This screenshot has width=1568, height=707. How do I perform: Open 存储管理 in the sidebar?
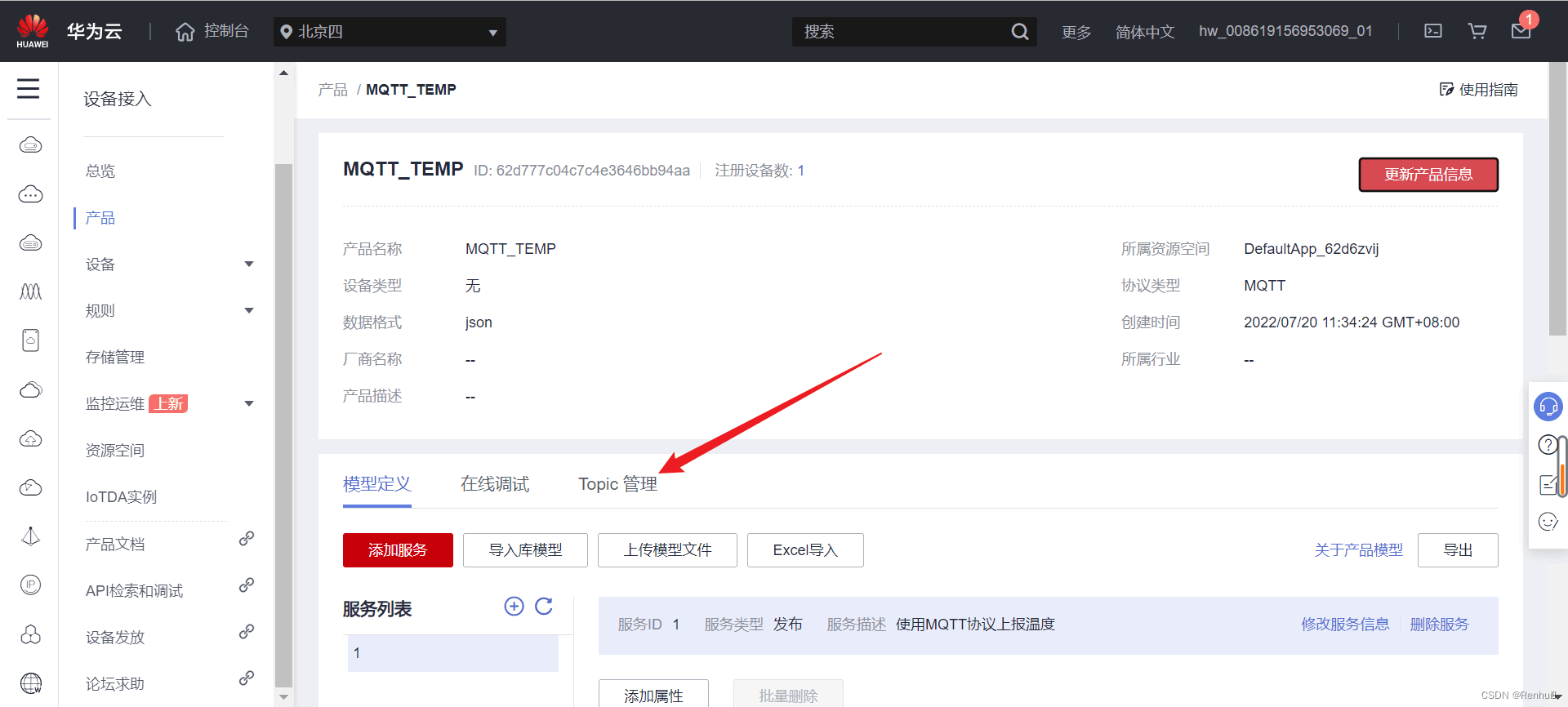[x=115, y=357]
